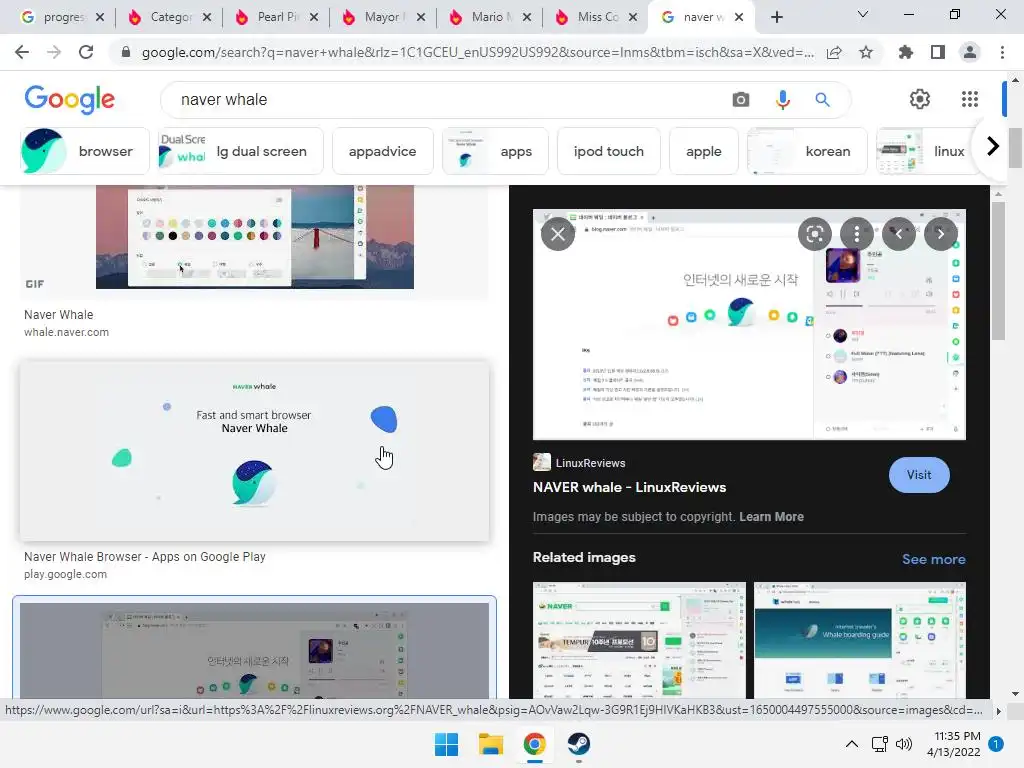Click the share page icon in address bar

(834, 53)
